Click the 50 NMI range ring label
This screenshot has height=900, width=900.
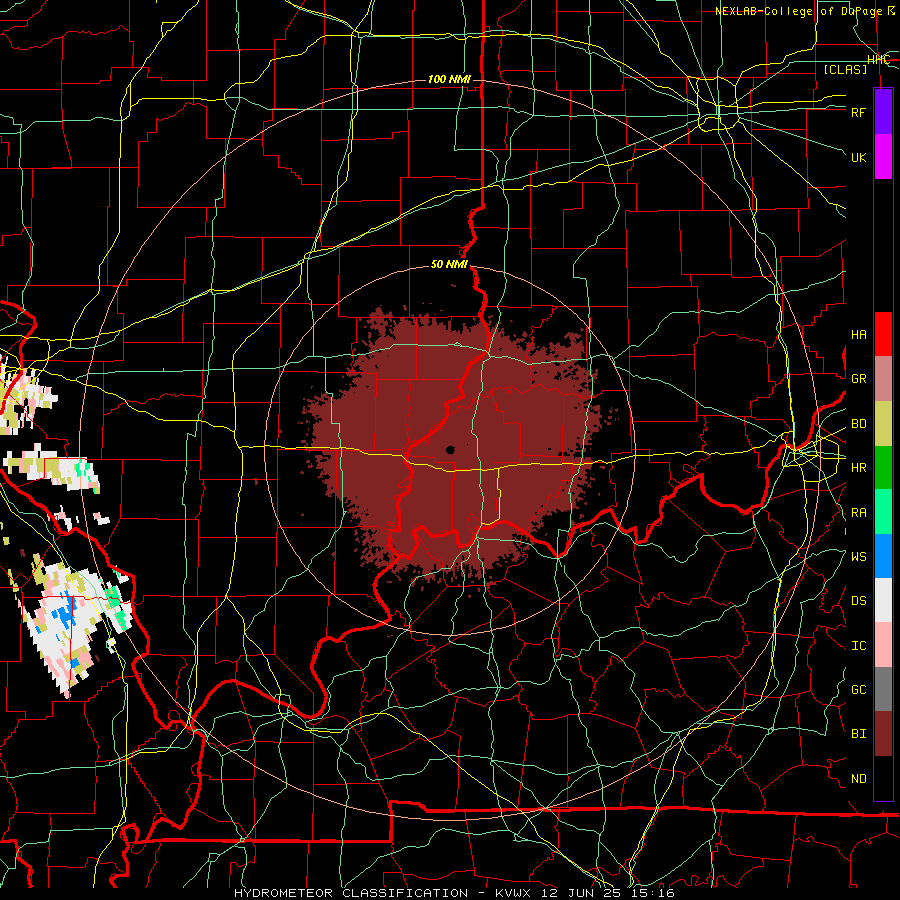click(449, 265)
